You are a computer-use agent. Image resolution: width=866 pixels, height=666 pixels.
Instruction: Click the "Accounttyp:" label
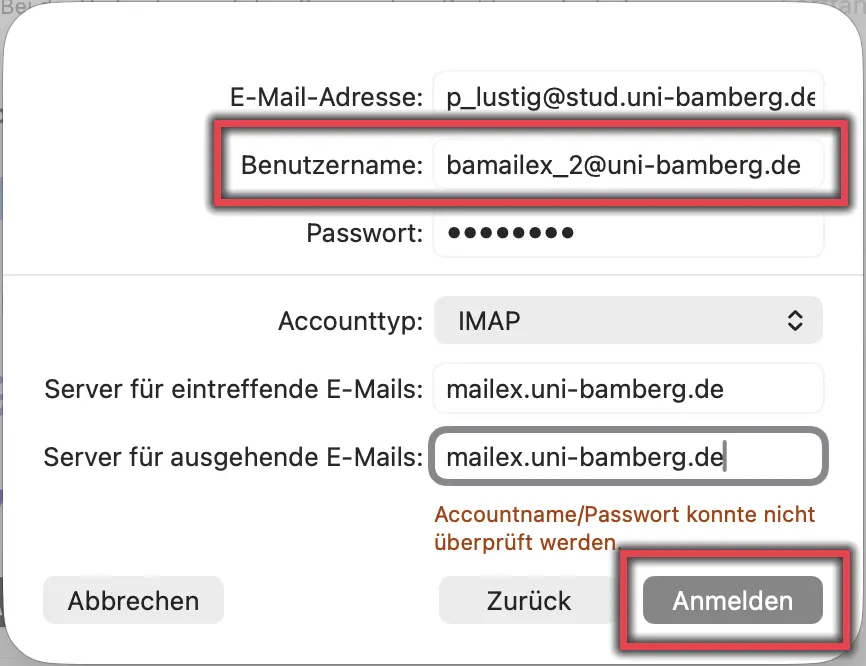[351, 321]
